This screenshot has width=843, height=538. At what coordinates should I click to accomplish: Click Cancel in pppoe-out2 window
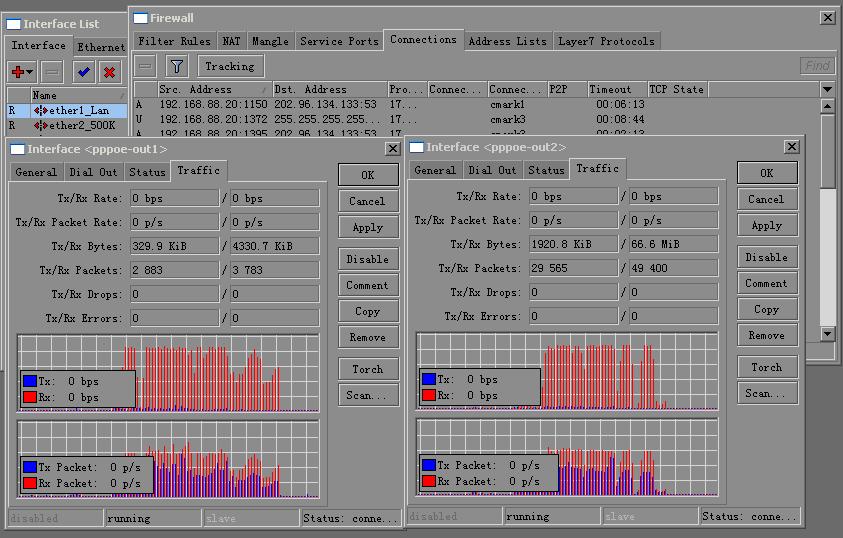pyautogui.click(x=767, y=199)
